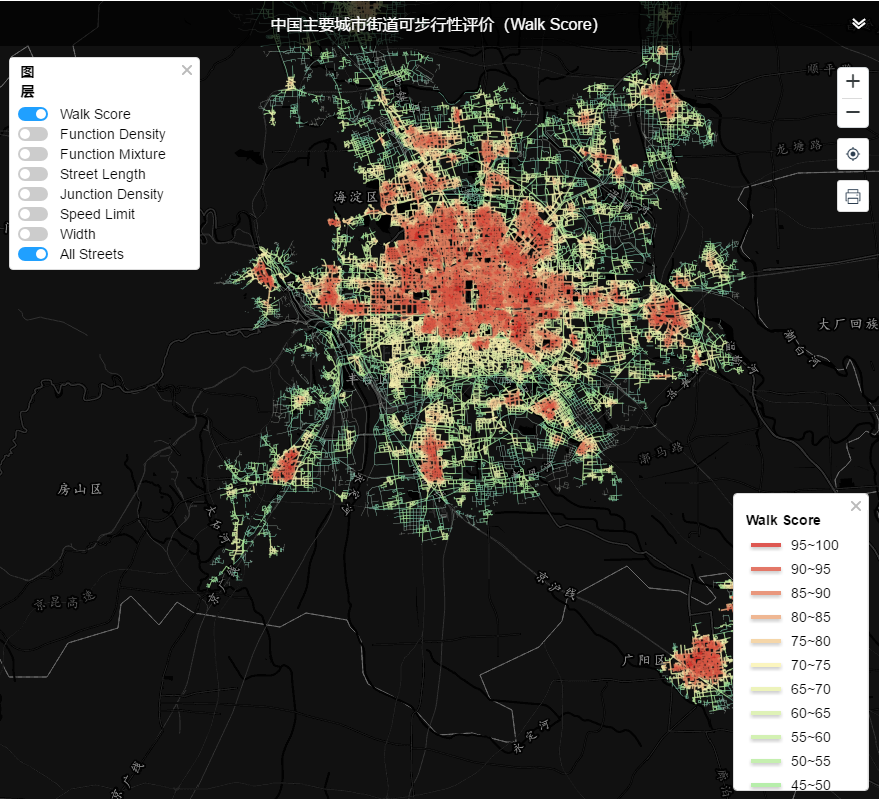This screenshot has width=879, height=799.
Task: Click the 海淀区 district label on map
Action: [x=356, y=197]
